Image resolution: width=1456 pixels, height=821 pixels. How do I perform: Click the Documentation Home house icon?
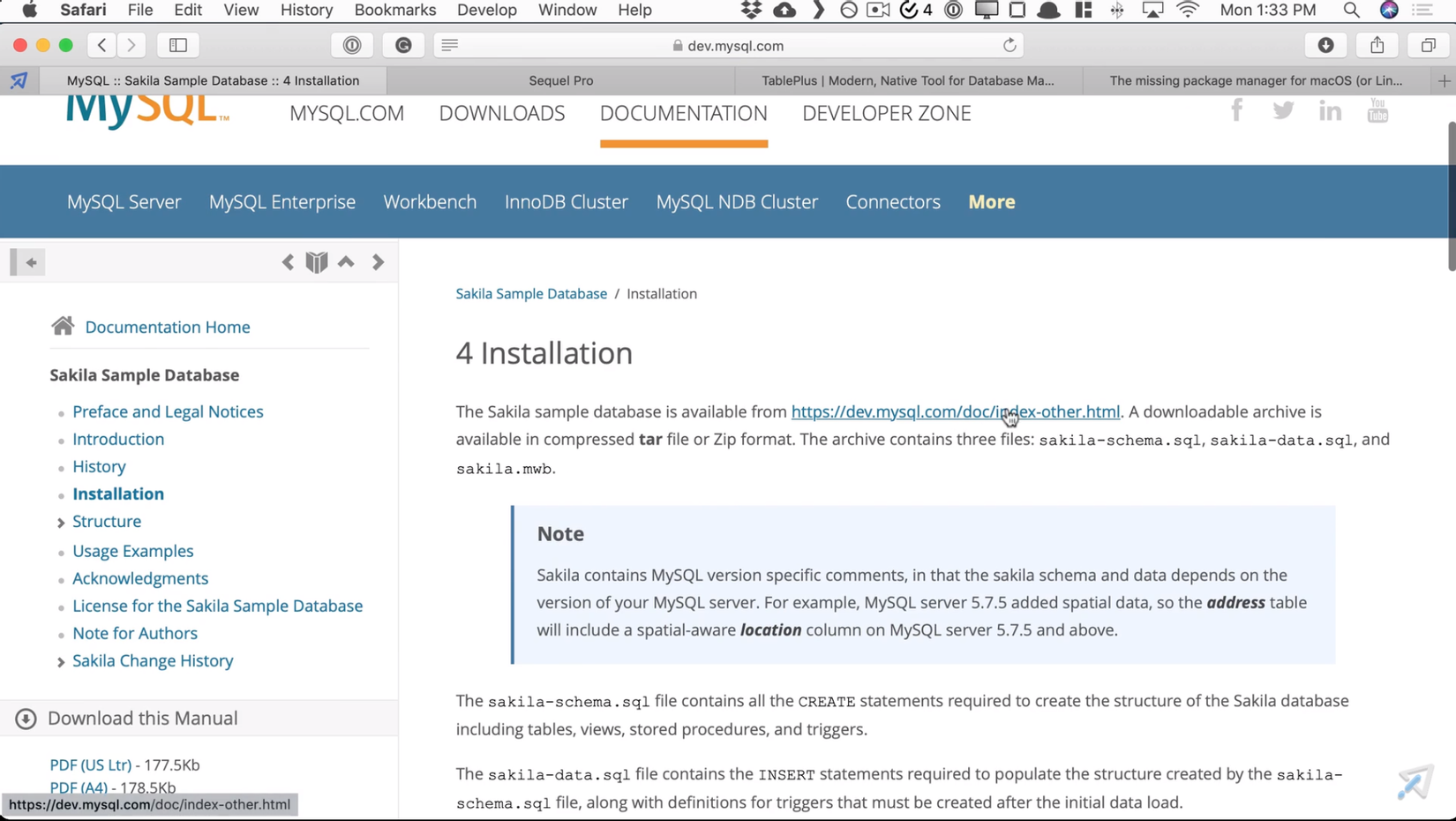(x=63, y=326)
